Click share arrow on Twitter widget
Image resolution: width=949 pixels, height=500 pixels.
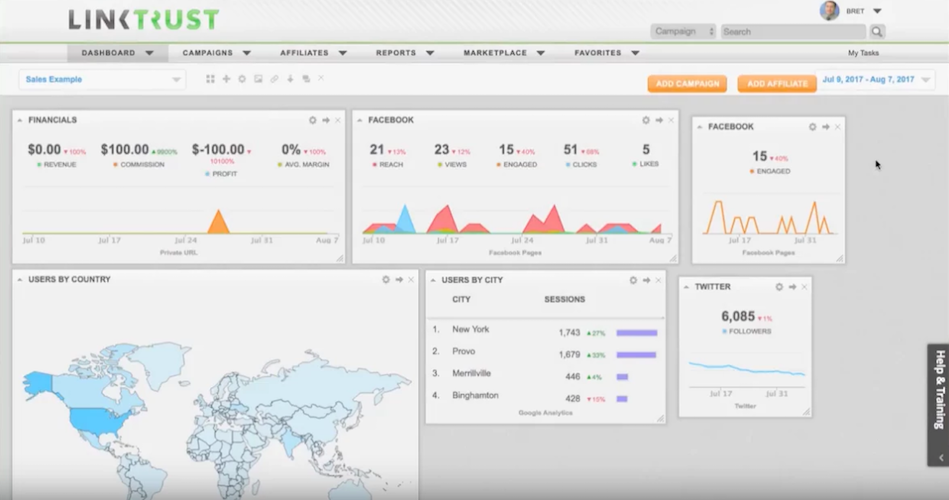(792, 287)
